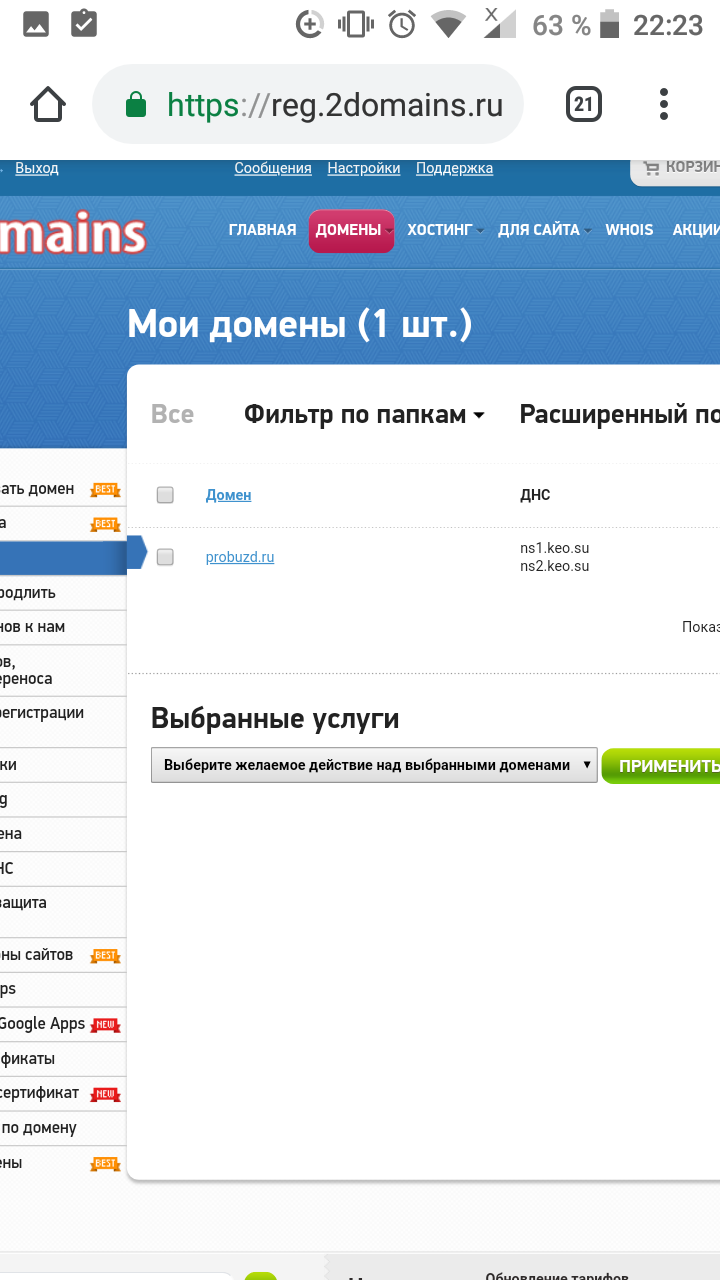Screen dimensions: 720x1280
Task: Open the shopping cart Корзина
Action: [x=680, y=168]
